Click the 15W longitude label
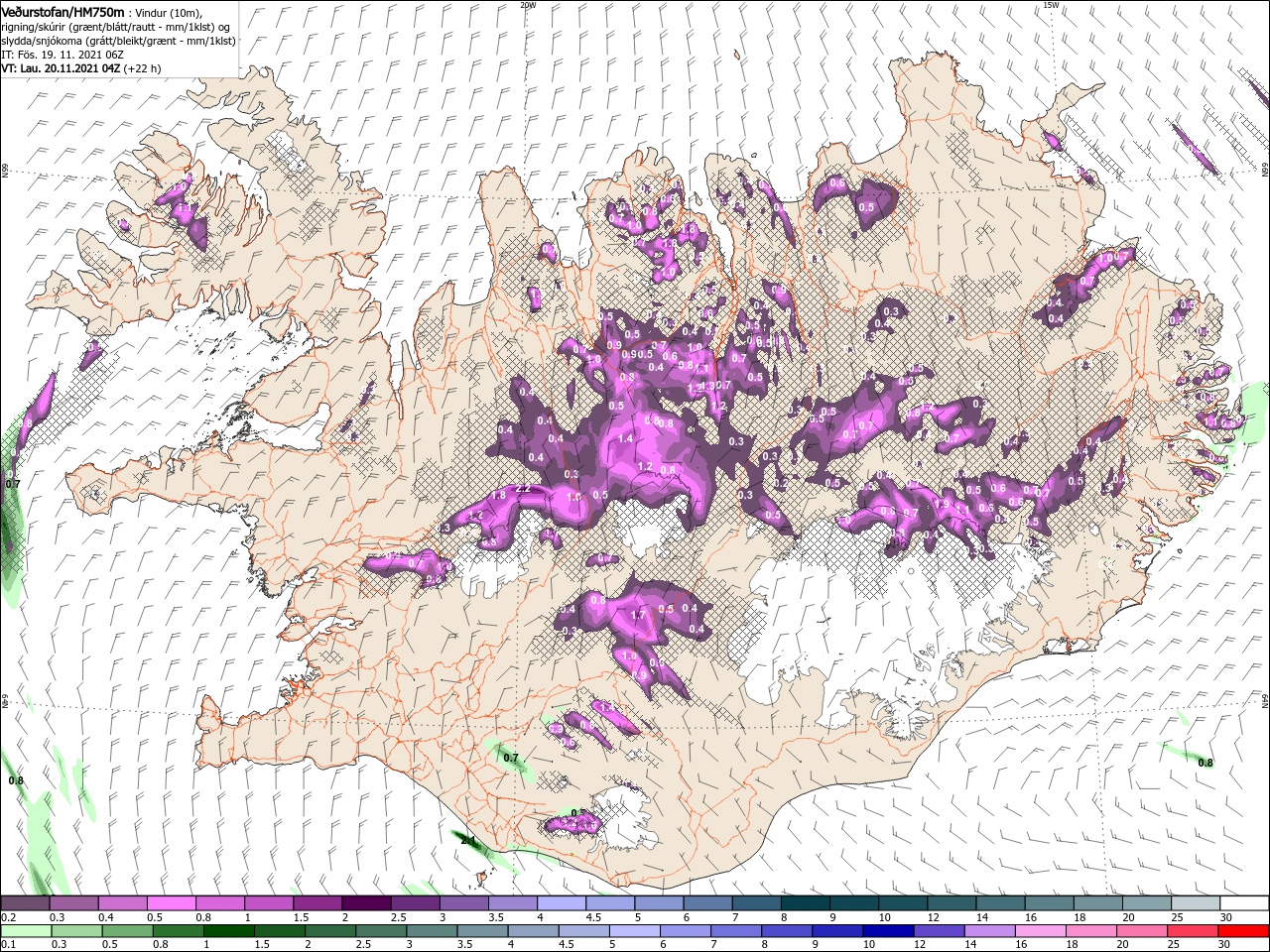This screenshot has width=1270, height=952. pyautogui.click(x=1051, y=5)
